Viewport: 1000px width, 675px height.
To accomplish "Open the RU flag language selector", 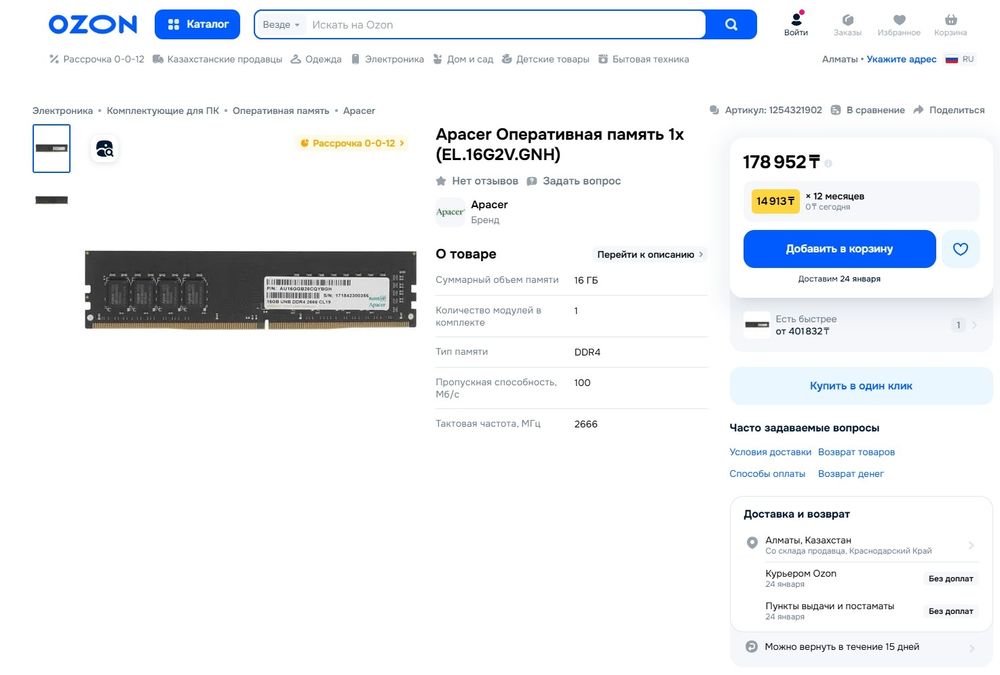I will 959,59.
